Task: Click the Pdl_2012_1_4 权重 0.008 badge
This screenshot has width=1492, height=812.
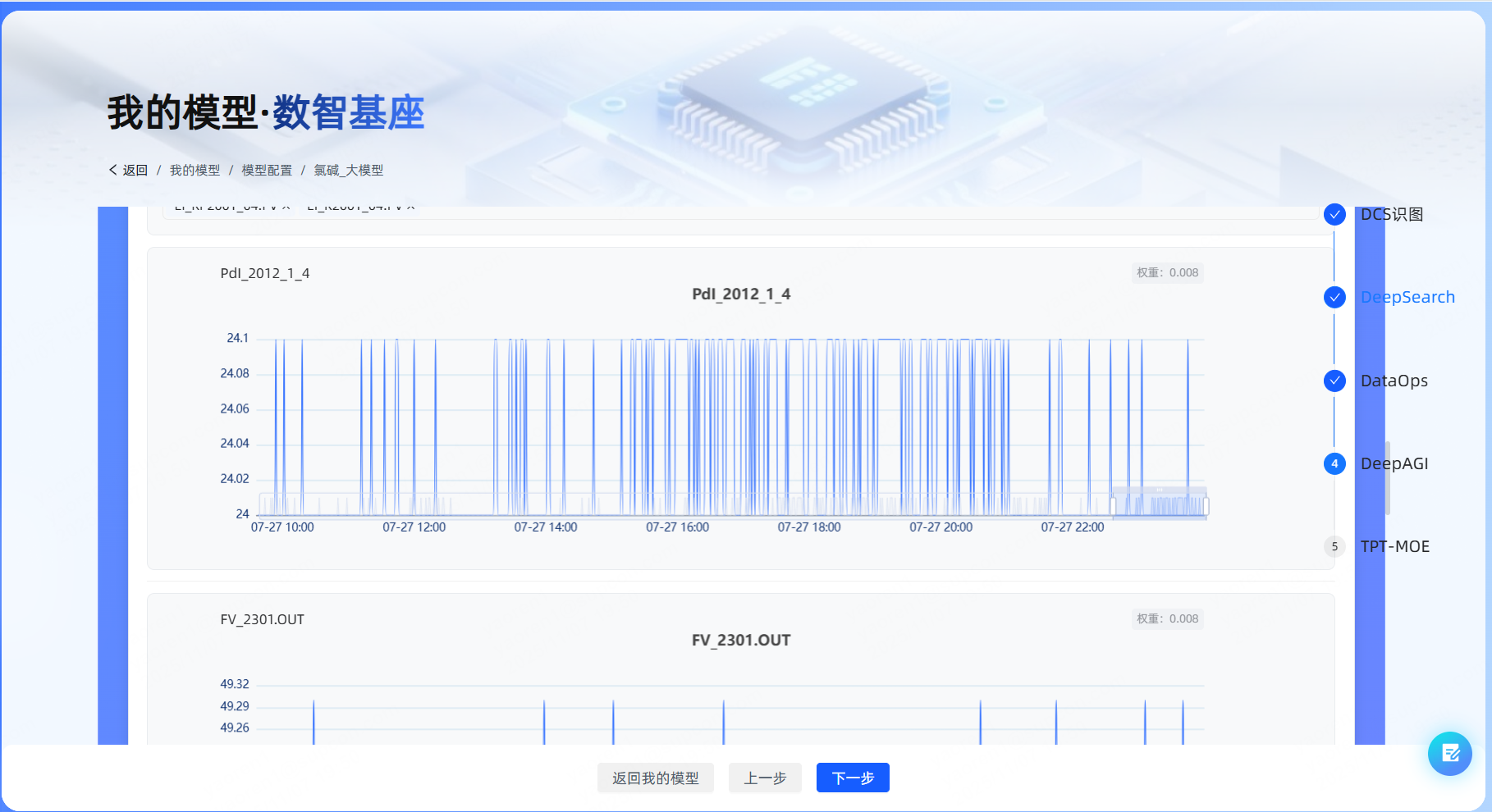Action: [x=1167, y=273]
